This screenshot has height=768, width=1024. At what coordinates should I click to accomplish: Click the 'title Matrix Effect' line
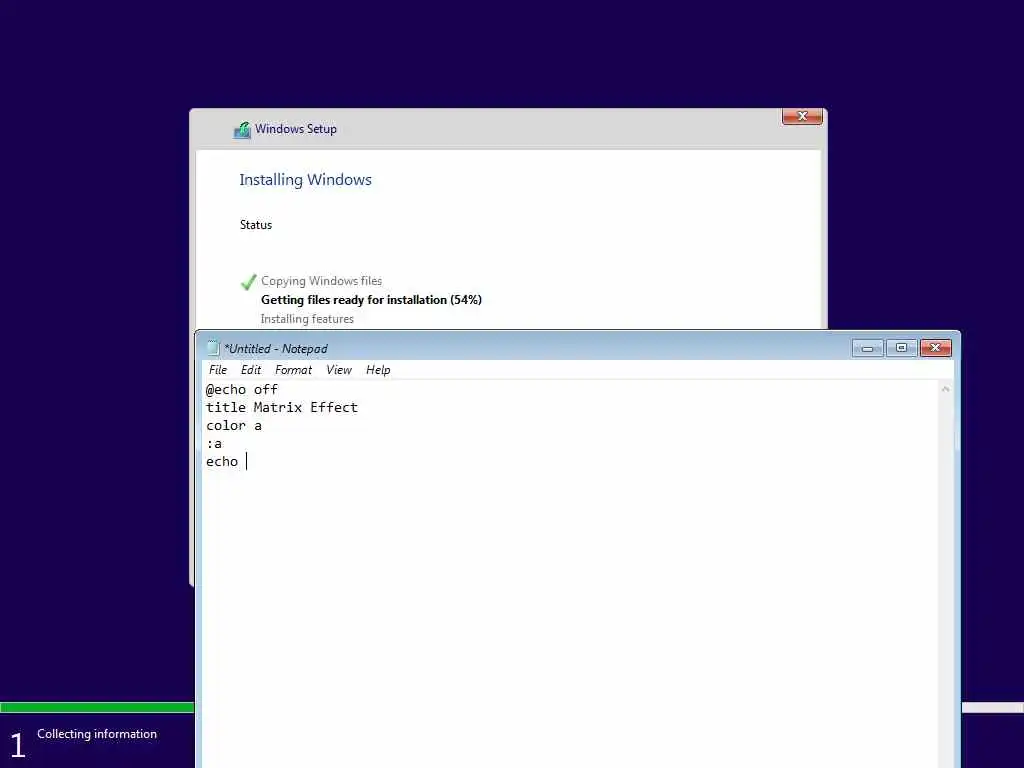click(x=281, y=408)
